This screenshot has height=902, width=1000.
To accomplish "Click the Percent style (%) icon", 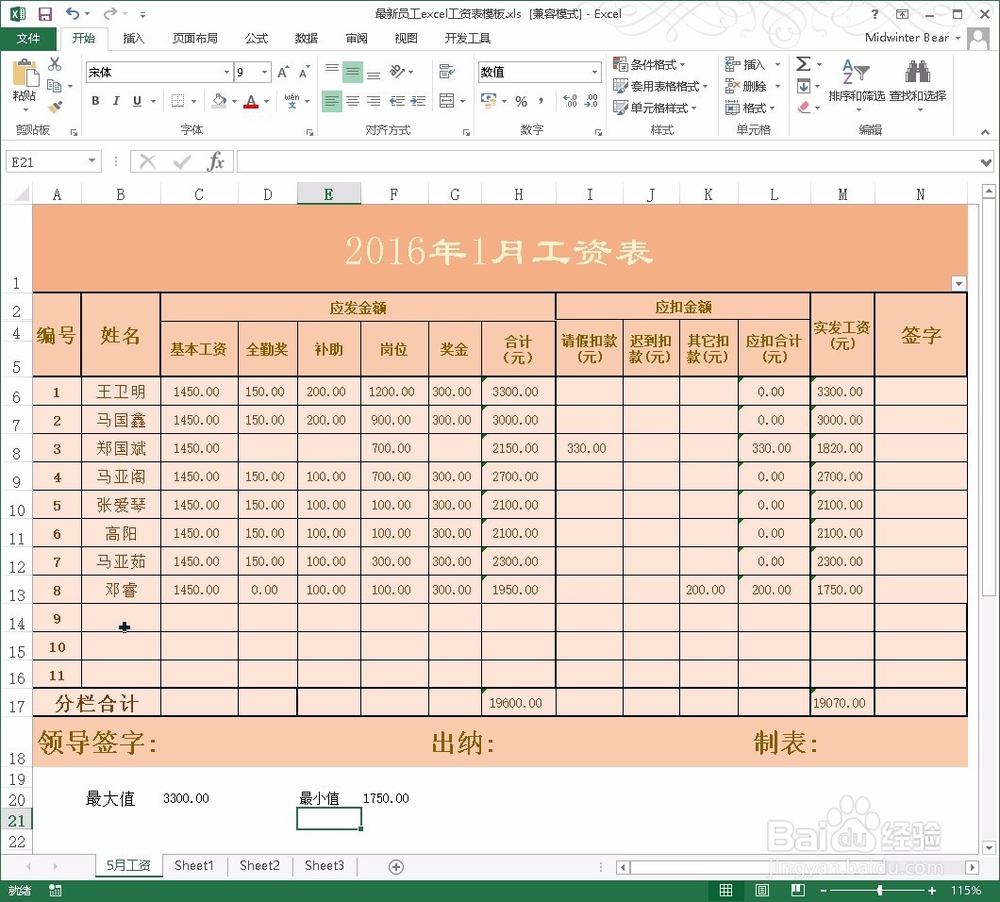I will [521, 101].
